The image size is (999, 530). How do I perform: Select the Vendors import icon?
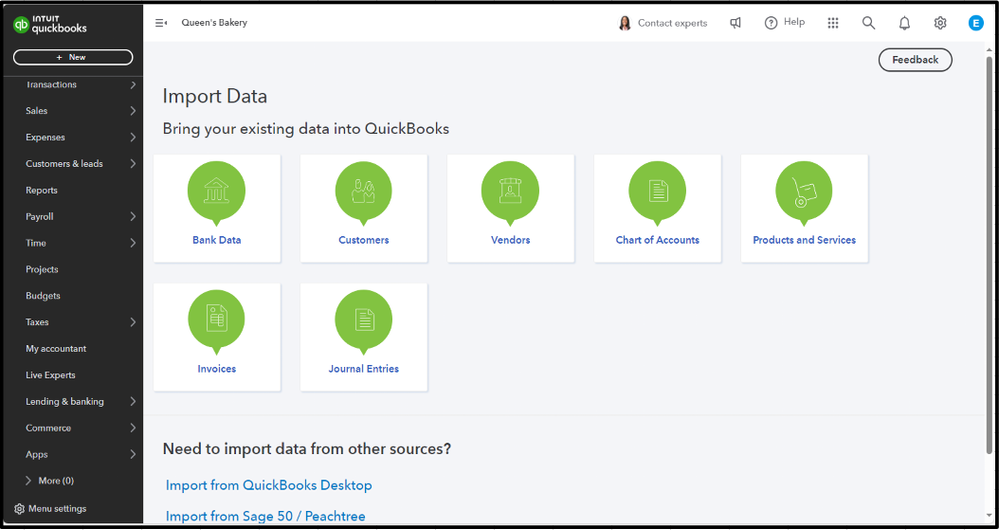510,190
